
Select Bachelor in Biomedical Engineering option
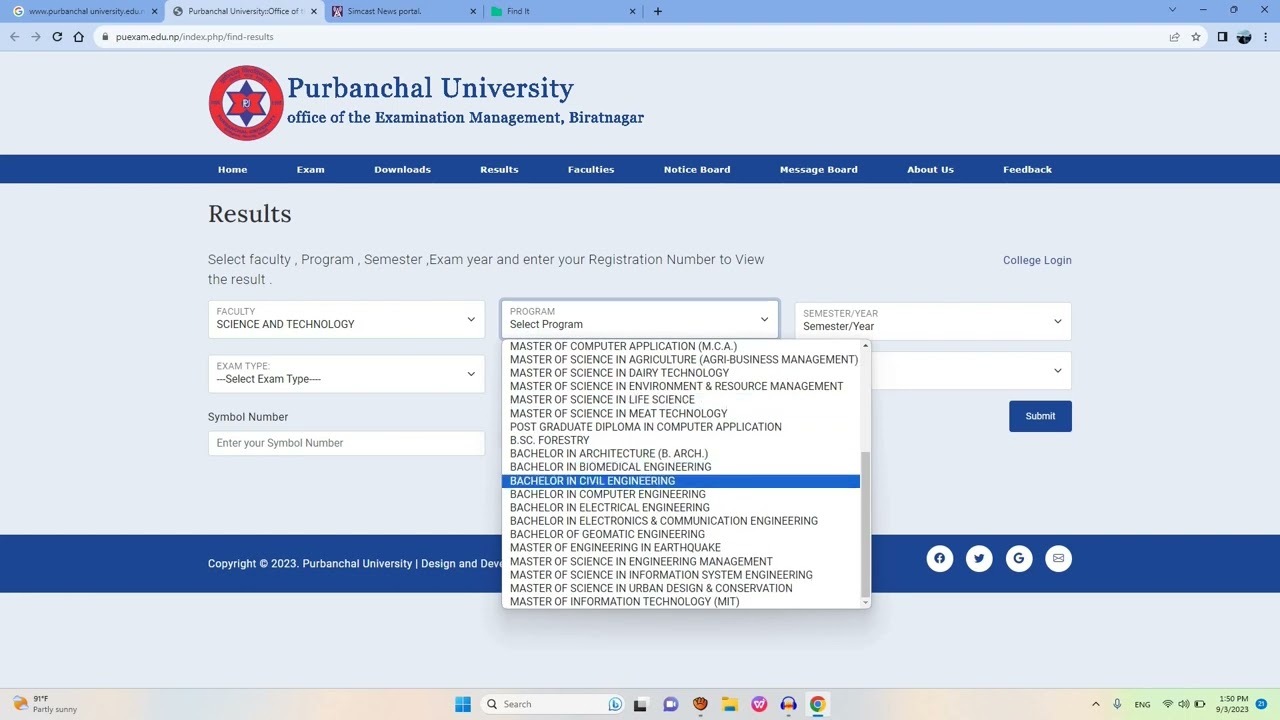(x=680, y=467)
